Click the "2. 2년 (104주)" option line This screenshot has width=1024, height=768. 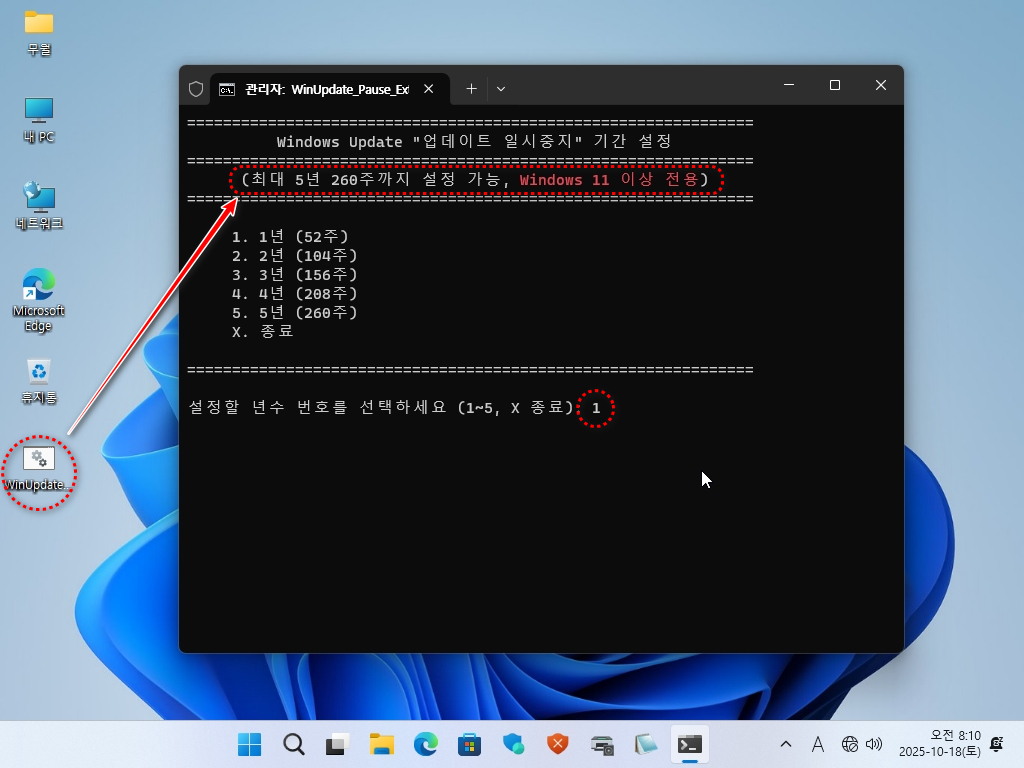click(295, 255)
